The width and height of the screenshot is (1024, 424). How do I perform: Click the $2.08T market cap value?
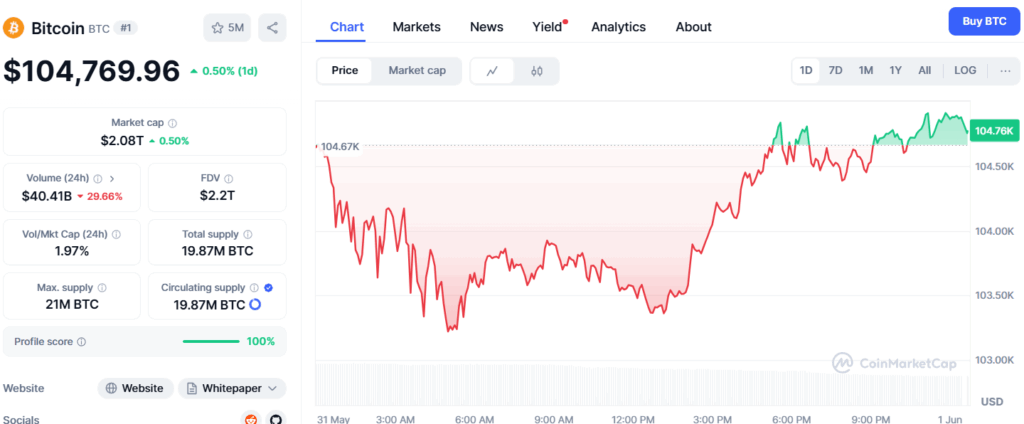click(122, 140)
